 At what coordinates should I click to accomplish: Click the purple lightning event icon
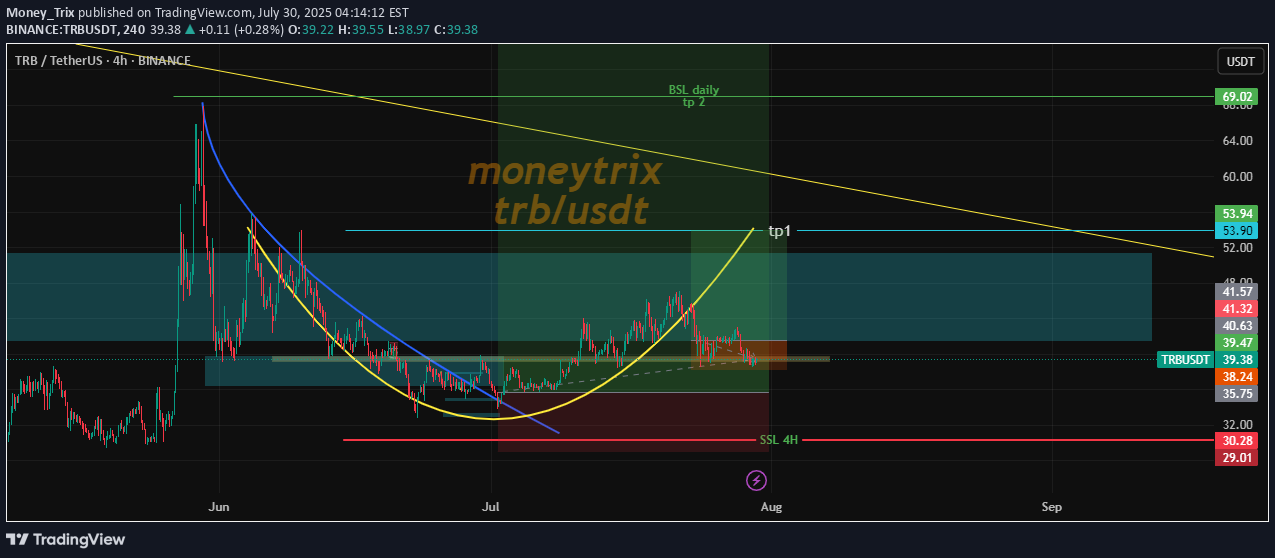point(757,481)
